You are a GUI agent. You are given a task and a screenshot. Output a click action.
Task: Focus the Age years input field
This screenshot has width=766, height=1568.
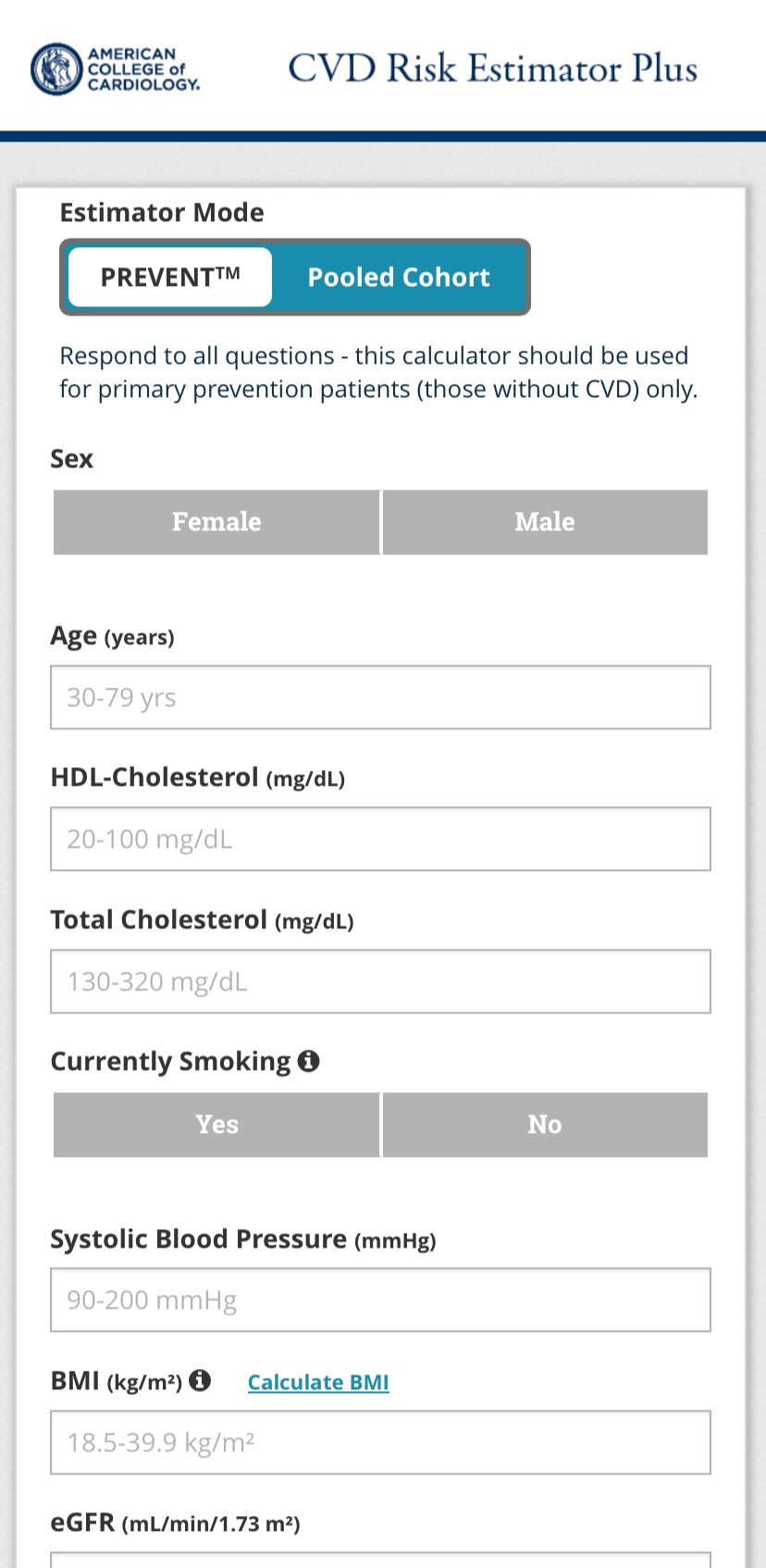pyautogui.click(x=380, y=697)
